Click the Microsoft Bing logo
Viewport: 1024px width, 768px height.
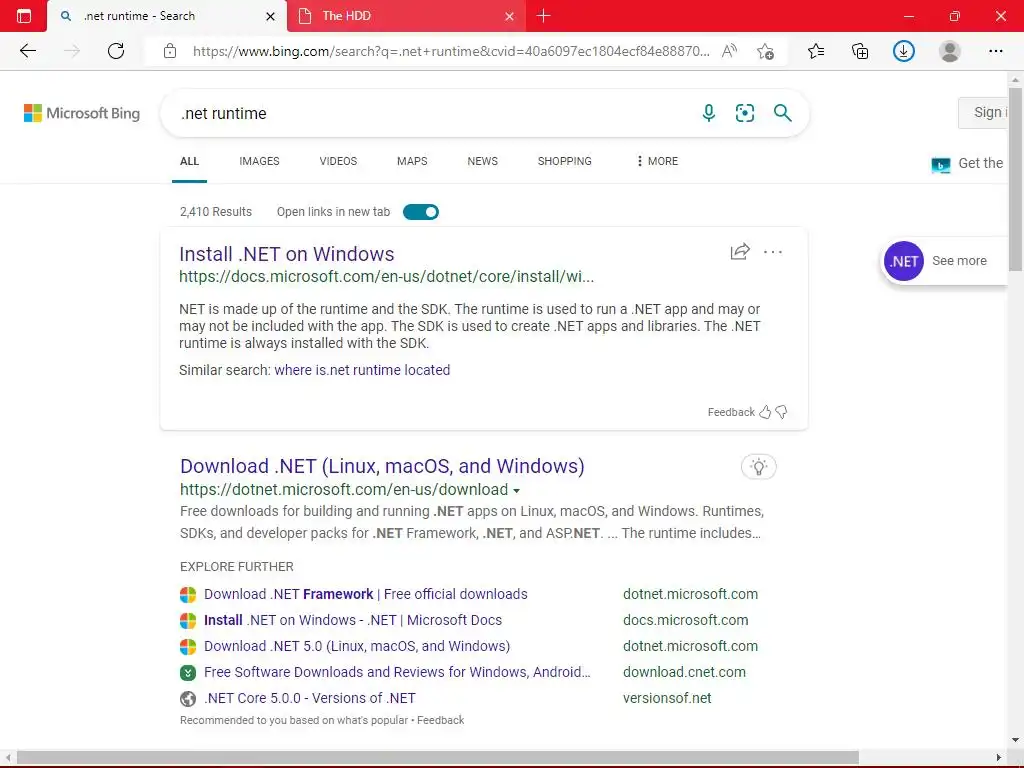82,113
